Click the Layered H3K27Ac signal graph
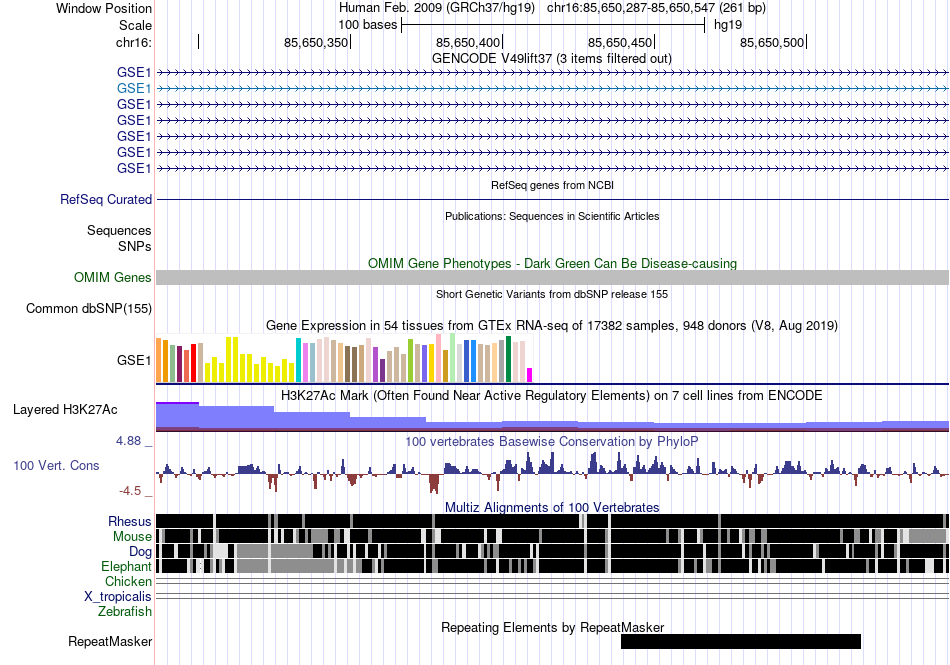950x665 pixels. click(552, 417)
